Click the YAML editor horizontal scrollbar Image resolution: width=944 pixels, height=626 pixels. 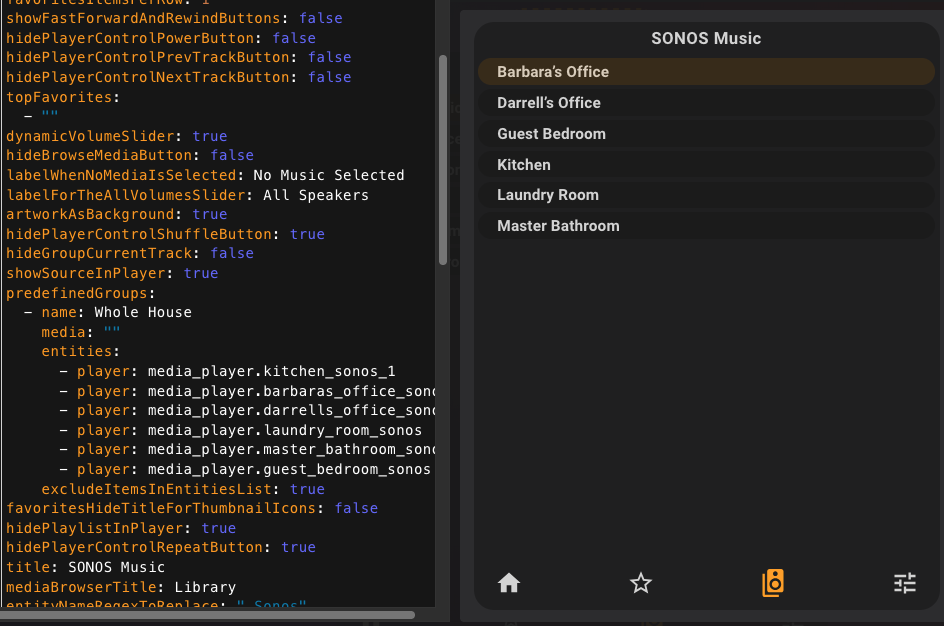(x=208, y=615)
